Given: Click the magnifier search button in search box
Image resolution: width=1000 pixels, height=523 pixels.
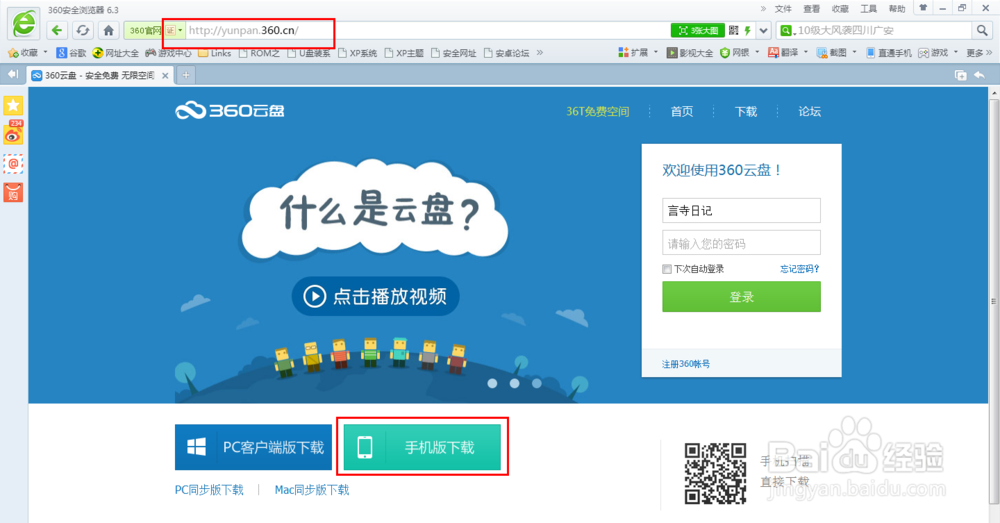Looking at the screenshot, I should pyautogui.click(x=981, y=30).
